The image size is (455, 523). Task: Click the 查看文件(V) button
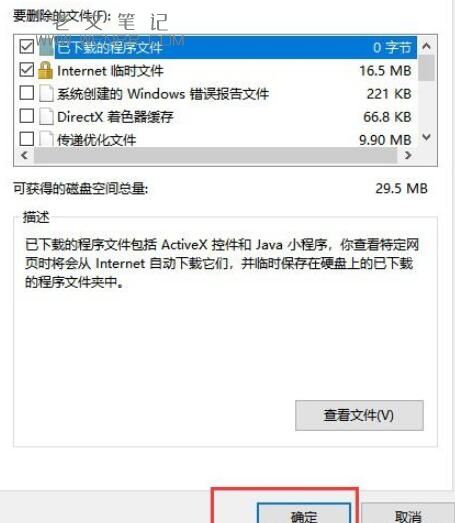359,415
